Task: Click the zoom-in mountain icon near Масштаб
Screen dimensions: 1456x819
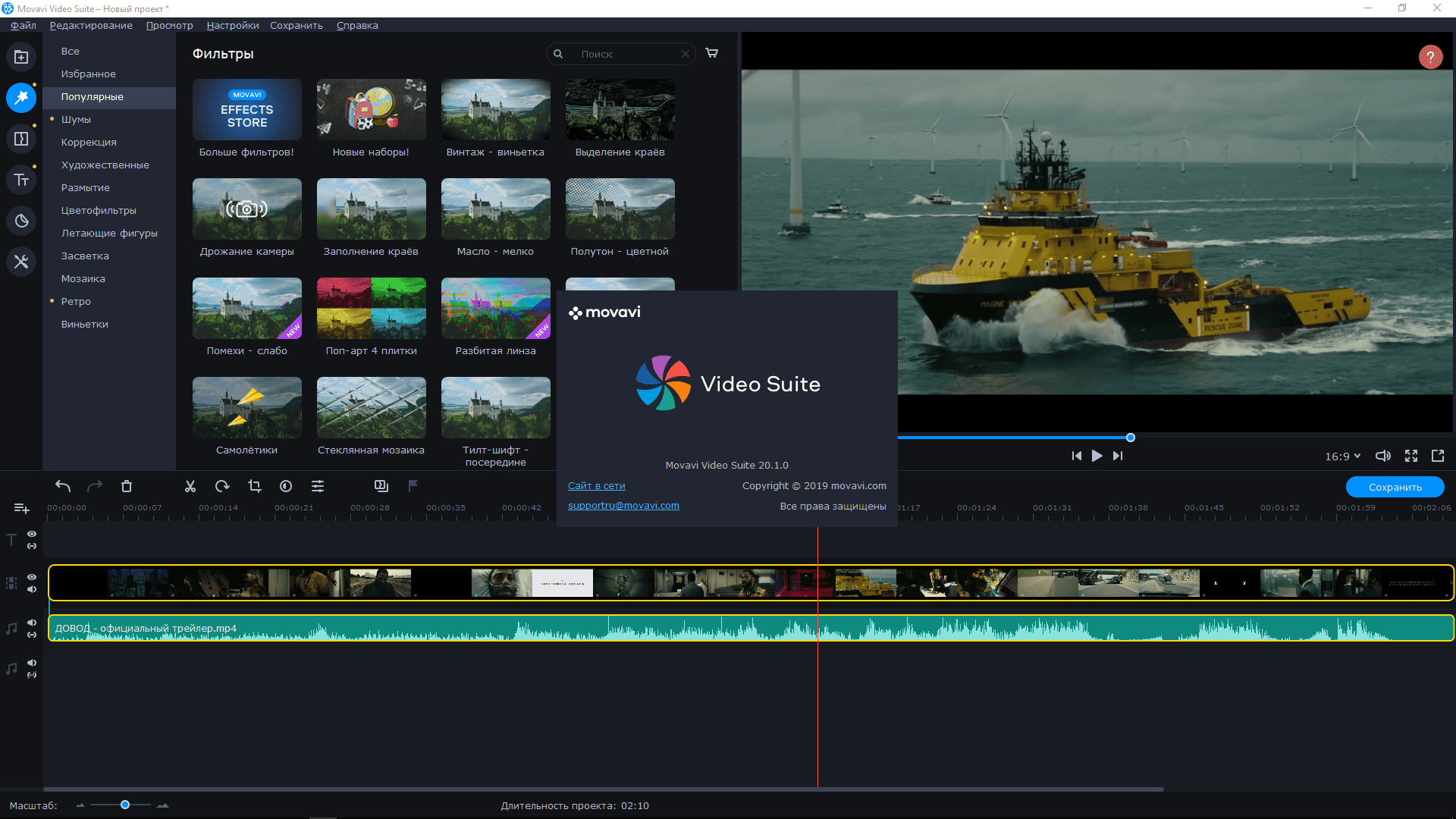Action: [162, 805]
